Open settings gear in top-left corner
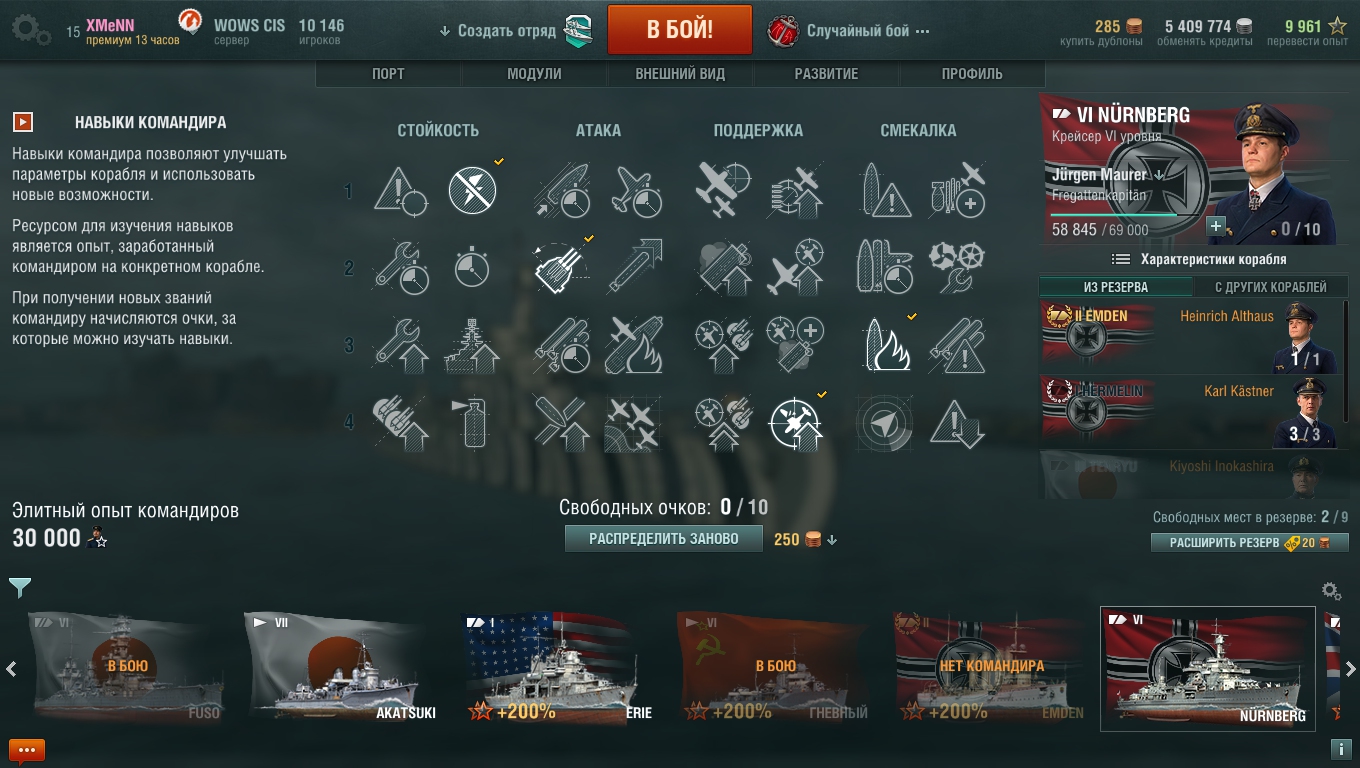The image size is (1360, 768). click(x=30, y=30)
